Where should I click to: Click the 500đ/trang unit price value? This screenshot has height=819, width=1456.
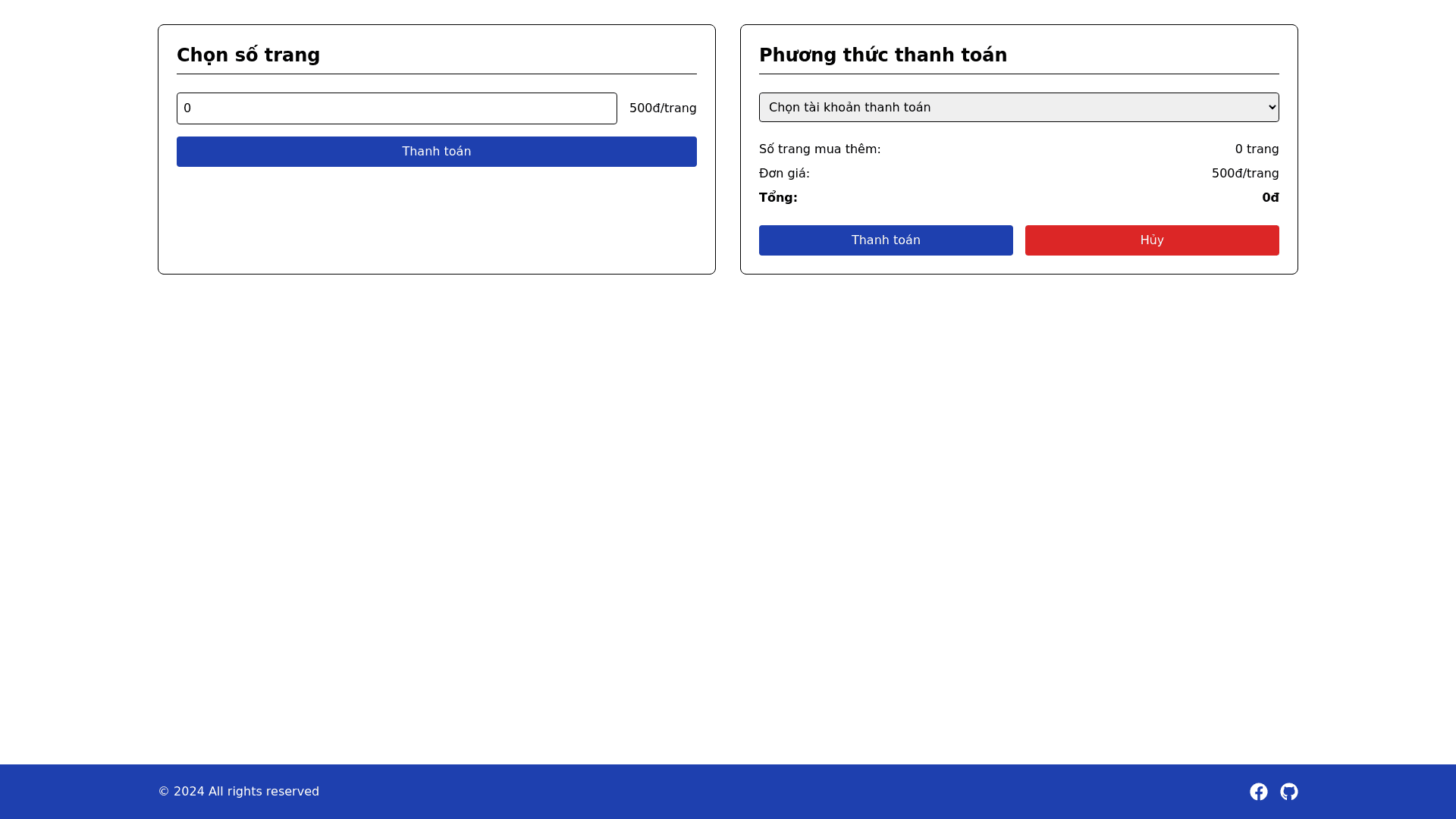point(1244,174)
